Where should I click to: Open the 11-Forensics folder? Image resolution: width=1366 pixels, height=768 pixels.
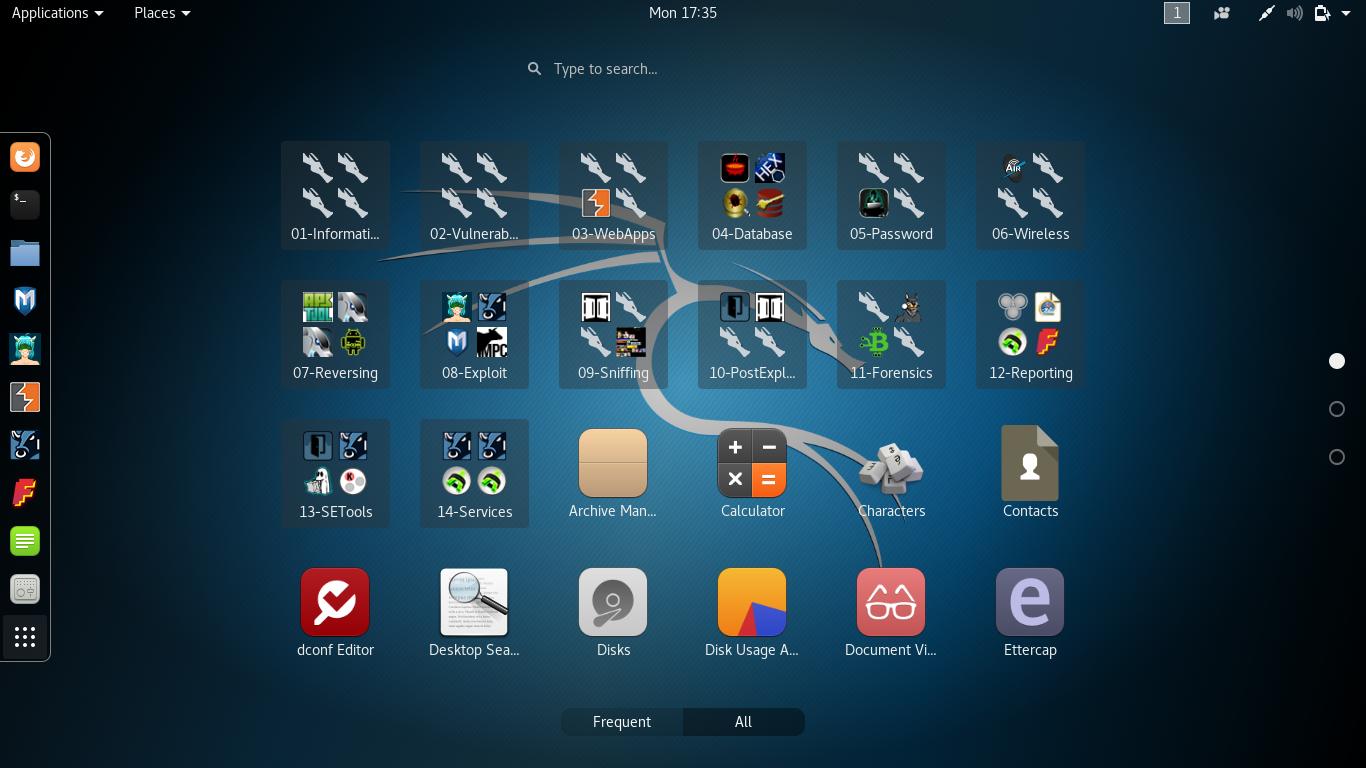tap(891, 334)
